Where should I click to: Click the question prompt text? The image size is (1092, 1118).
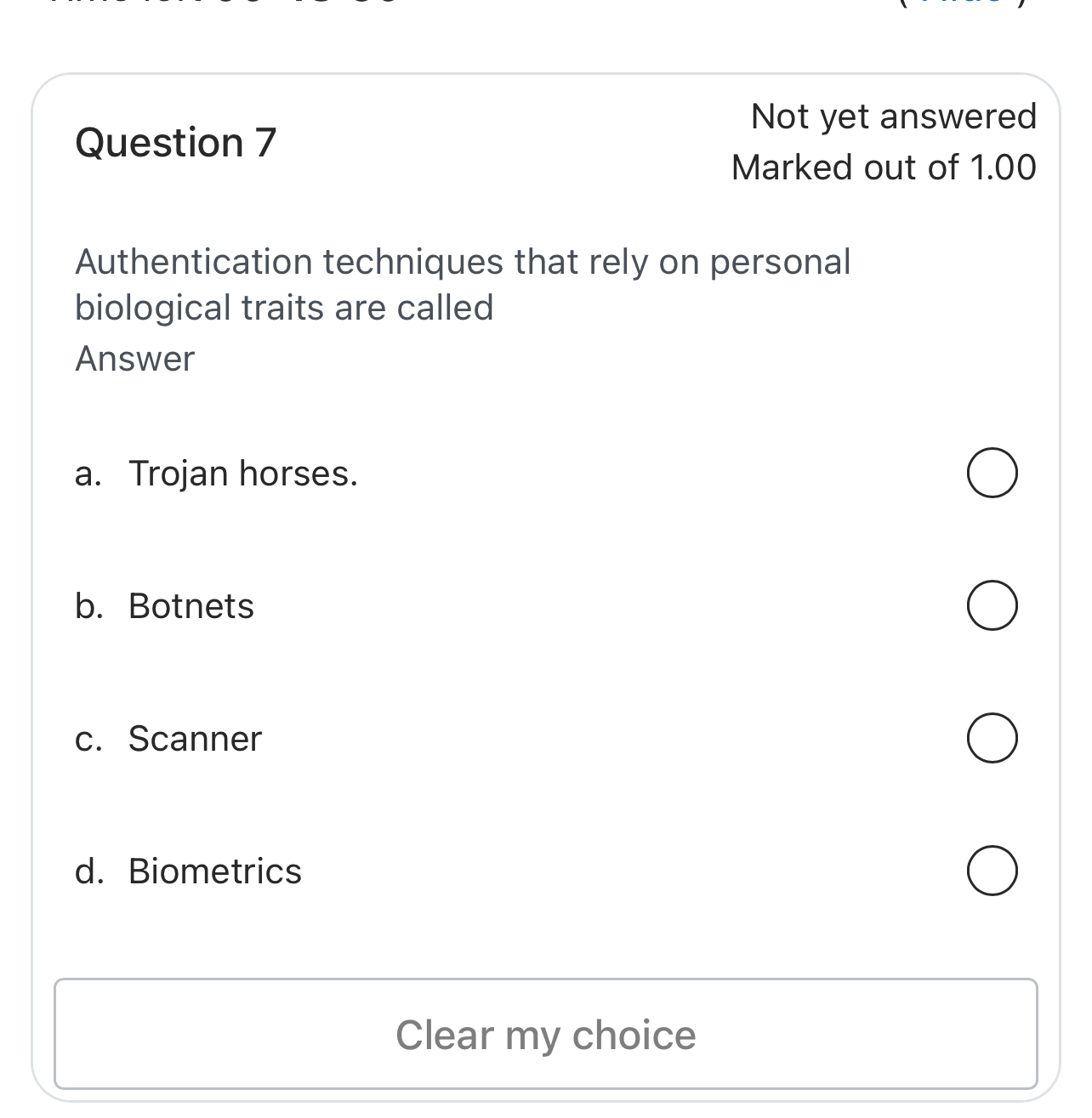464,283
